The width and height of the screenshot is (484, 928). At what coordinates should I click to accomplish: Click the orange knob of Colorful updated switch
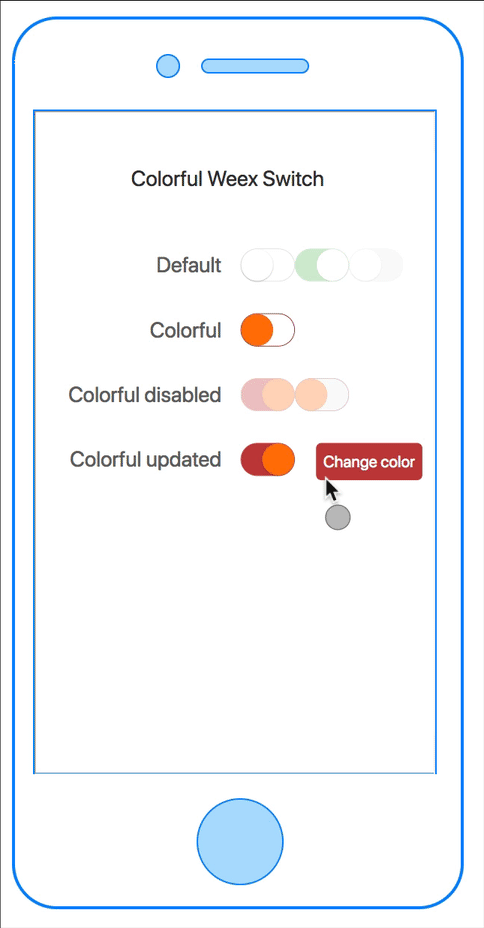(x=278, y=459)
